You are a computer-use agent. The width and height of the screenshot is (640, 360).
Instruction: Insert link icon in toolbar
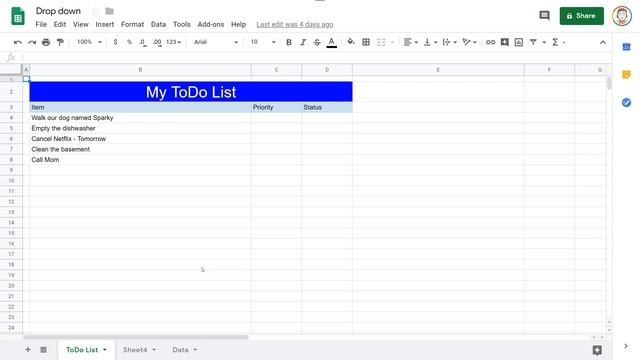pos(490,42)
